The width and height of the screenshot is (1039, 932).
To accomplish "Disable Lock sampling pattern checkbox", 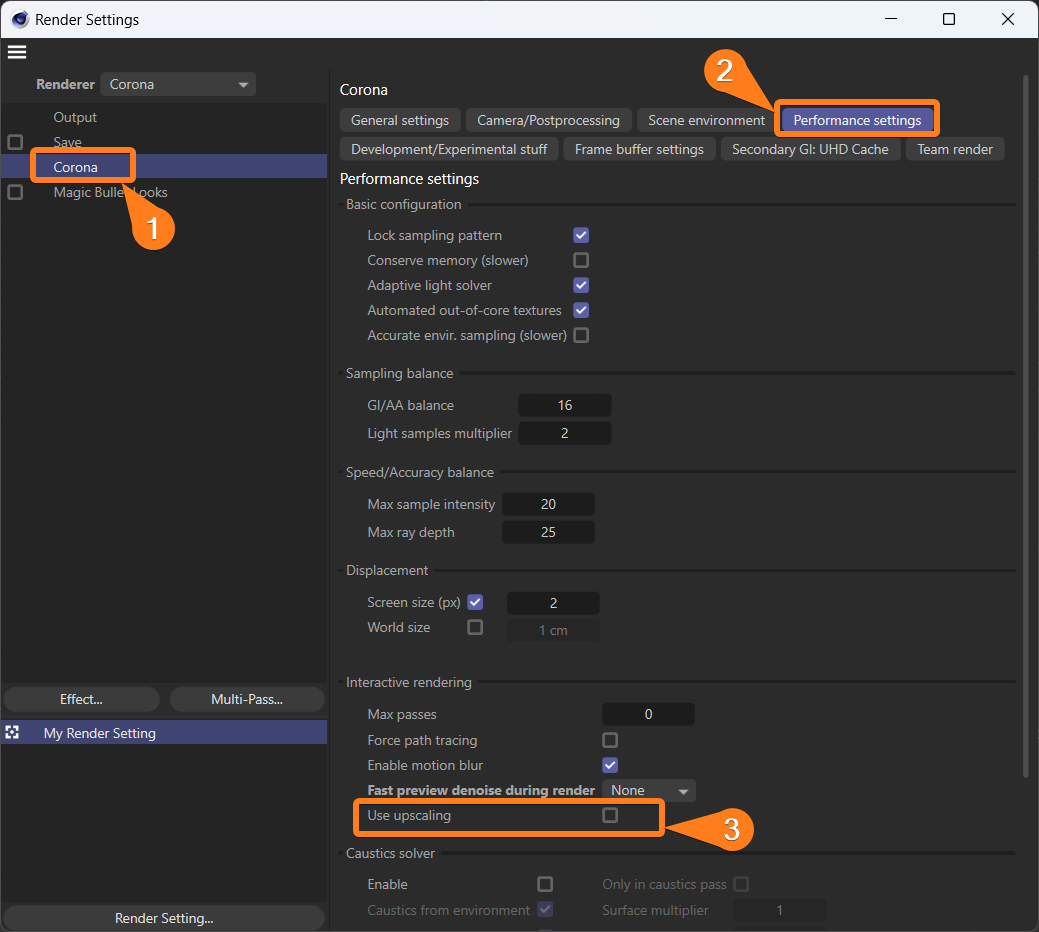I will (x=581, y=235).
